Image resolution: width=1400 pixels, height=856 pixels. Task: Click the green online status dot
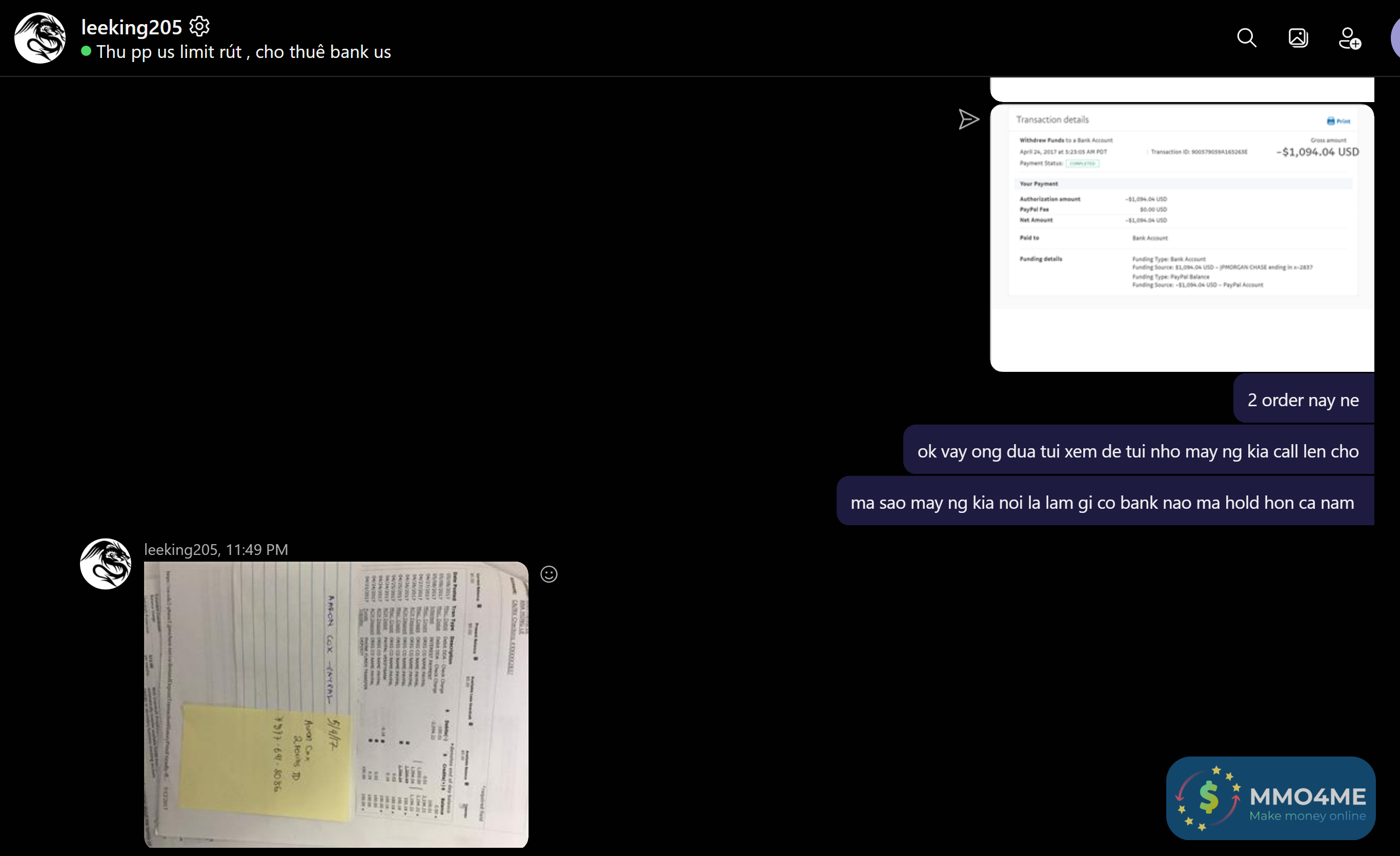[x=86, y=51]
